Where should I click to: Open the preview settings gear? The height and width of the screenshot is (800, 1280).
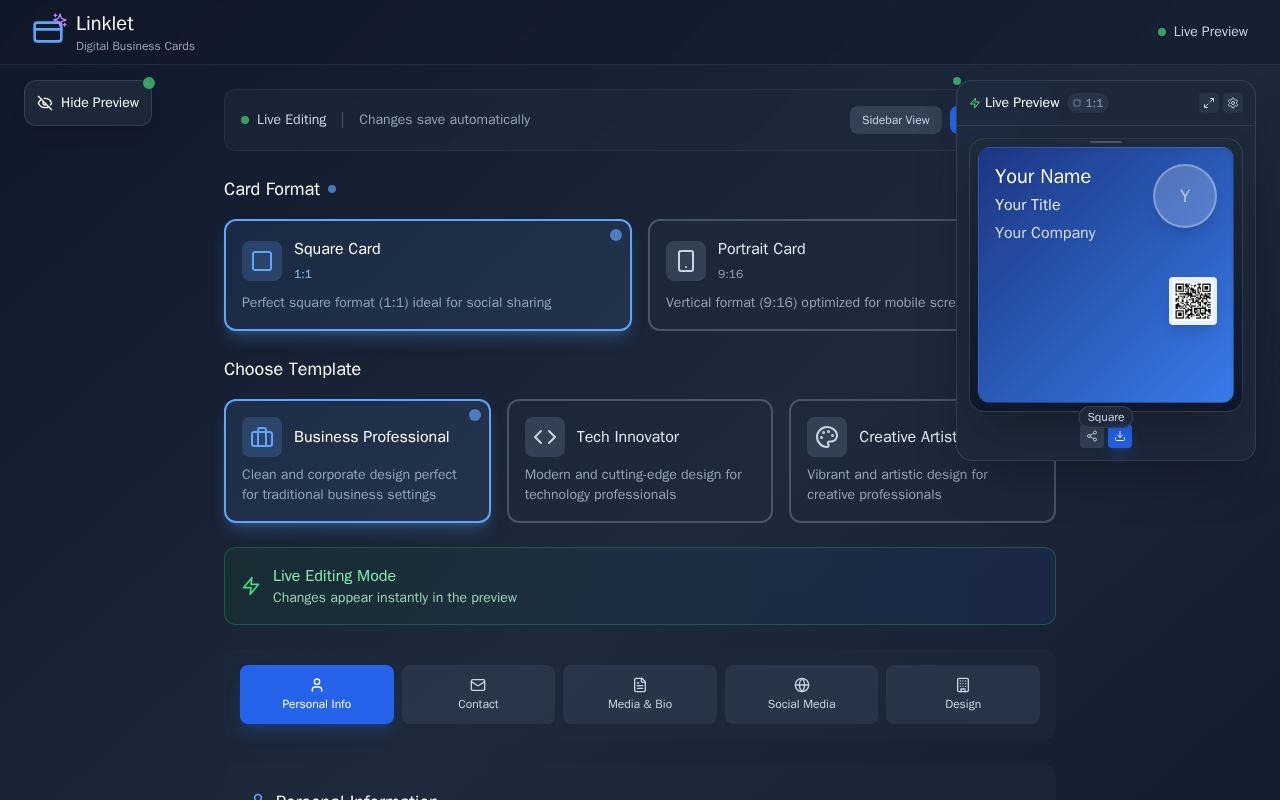coord(1233,103)
